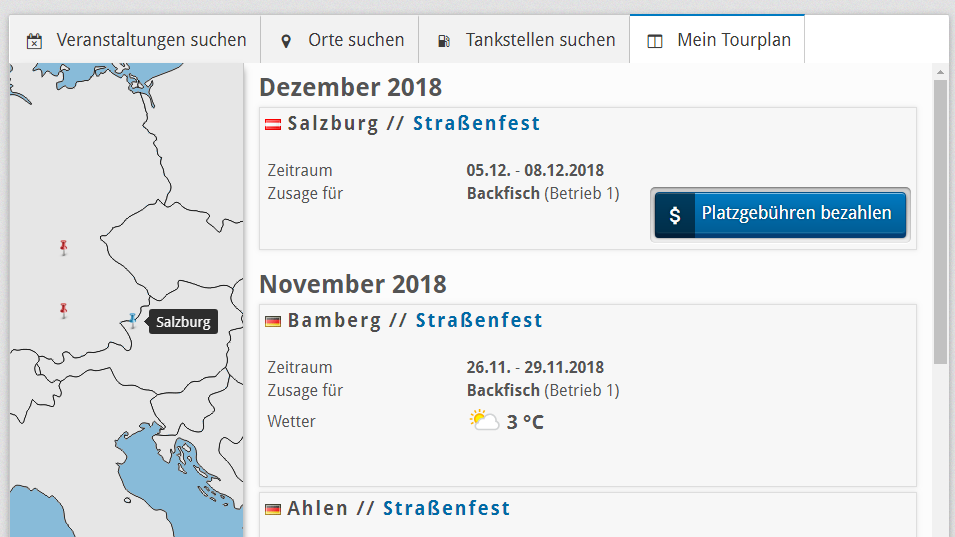Image resolution: width=955 pixels, height=537 pixels.
Task: Open the Orte suchen tab
Action: click(x=356, y=40)
